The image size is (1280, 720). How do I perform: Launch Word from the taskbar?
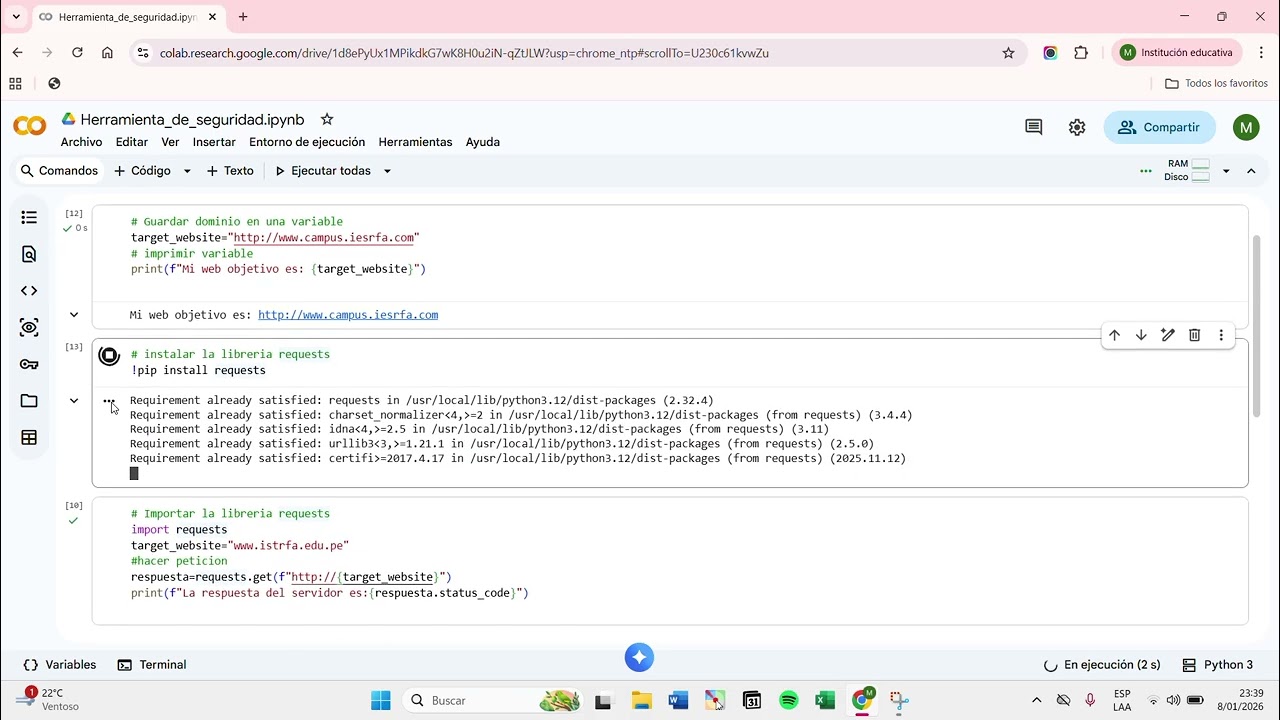coord(678,700)
